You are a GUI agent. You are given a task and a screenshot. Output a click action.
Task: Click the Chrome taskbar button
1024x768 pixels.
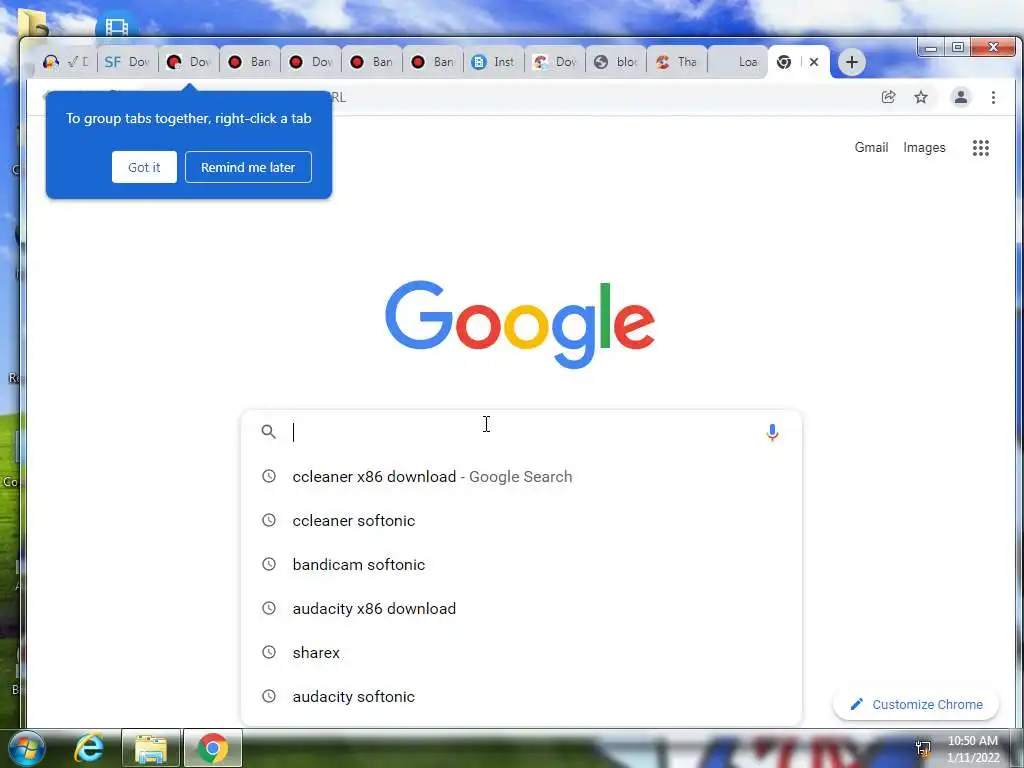point(213,748)
